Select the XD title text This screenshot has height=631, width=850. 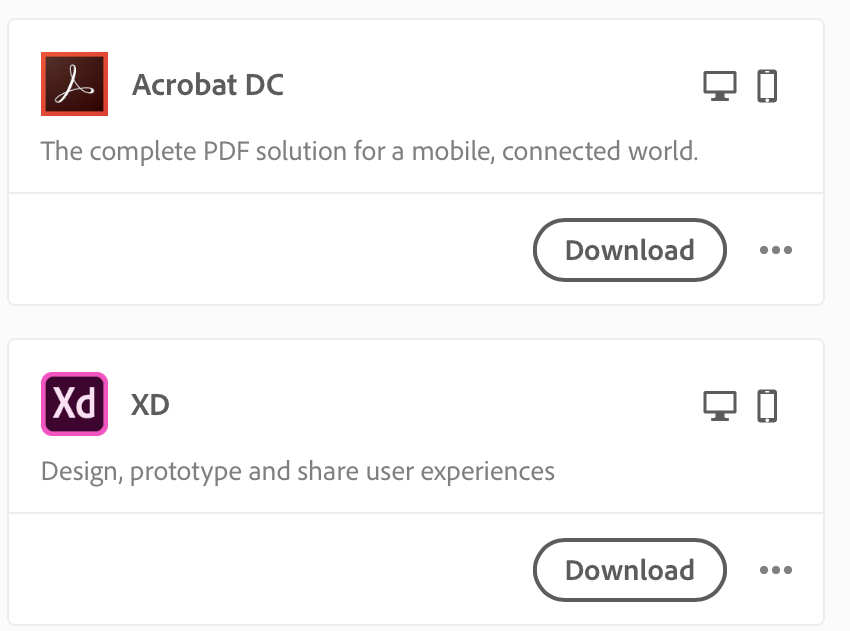[x=150, y=406]
